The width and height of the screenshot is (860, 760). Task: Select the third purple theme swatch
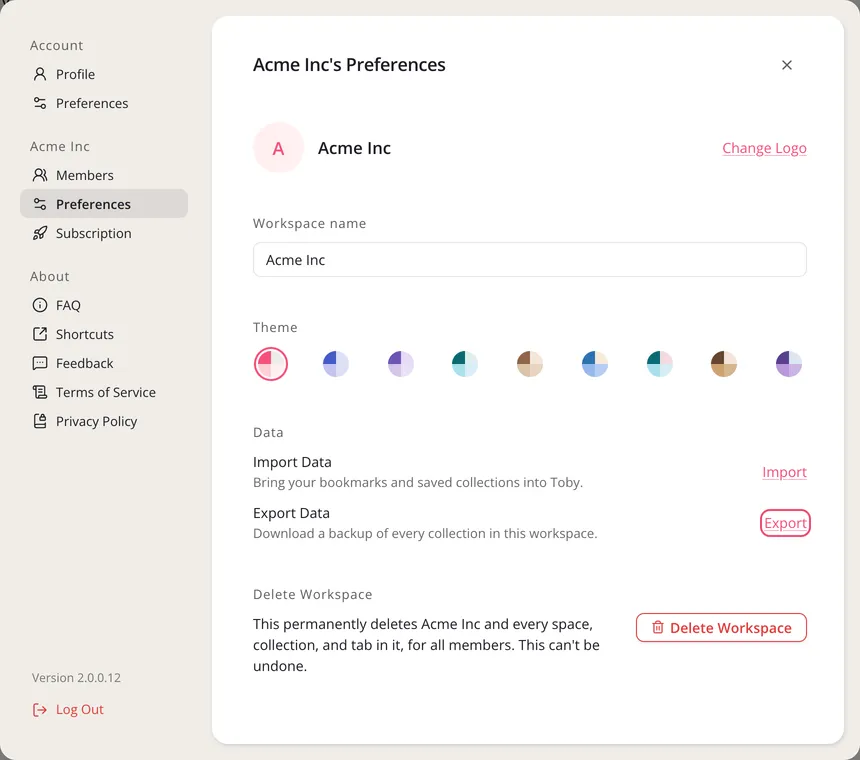pos(400,364)
